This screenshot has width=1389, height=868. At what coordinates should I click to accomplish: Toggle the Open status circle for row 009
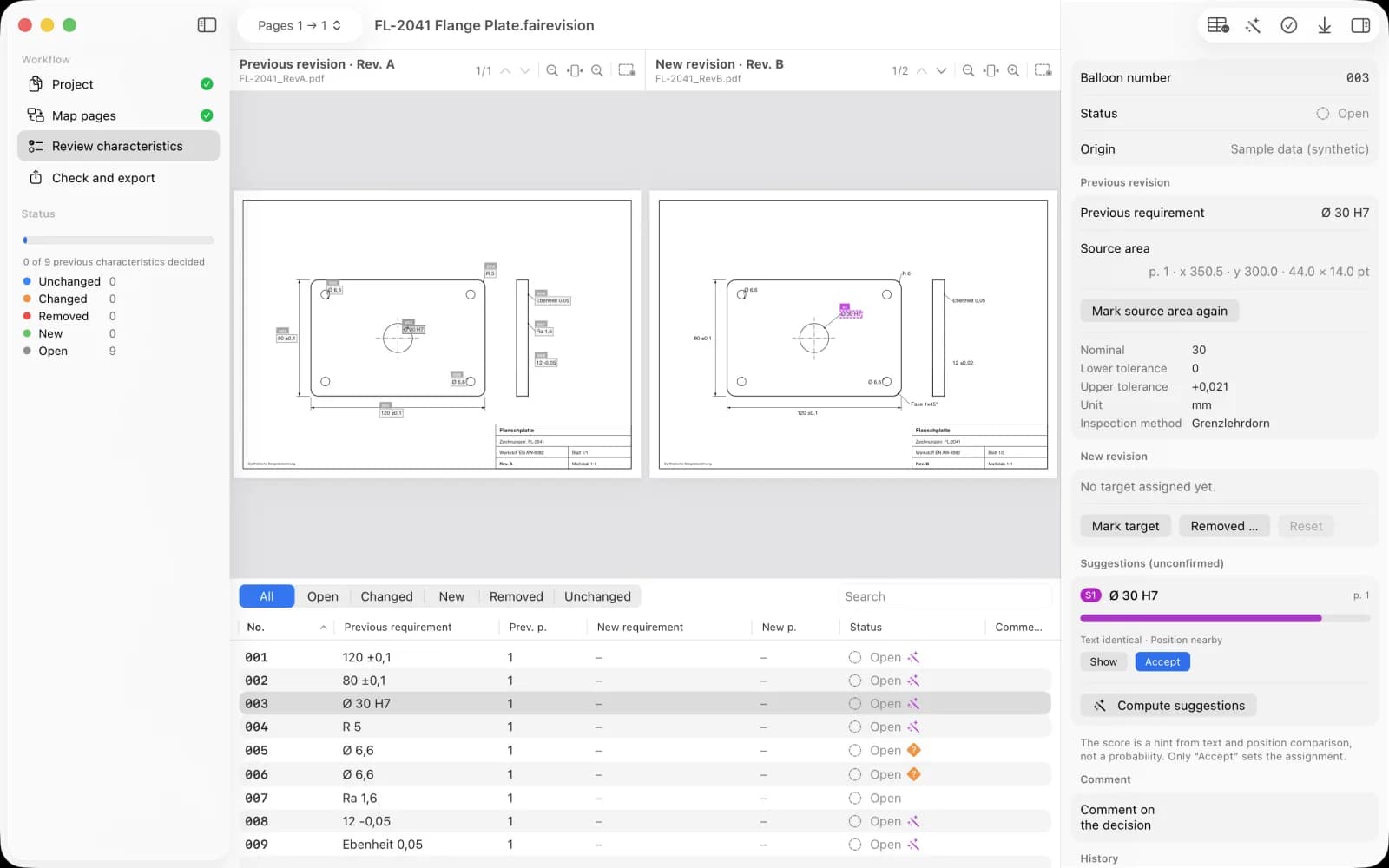click(855, 845)
